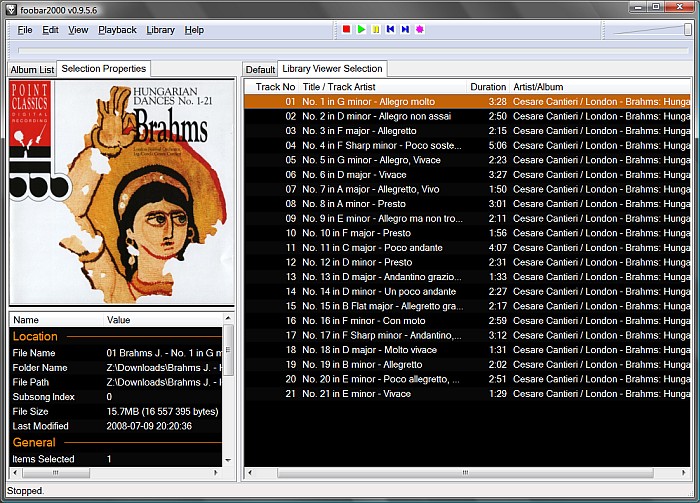
Task: Sort by the Artist/Album column header
Action: pos(600,87)
